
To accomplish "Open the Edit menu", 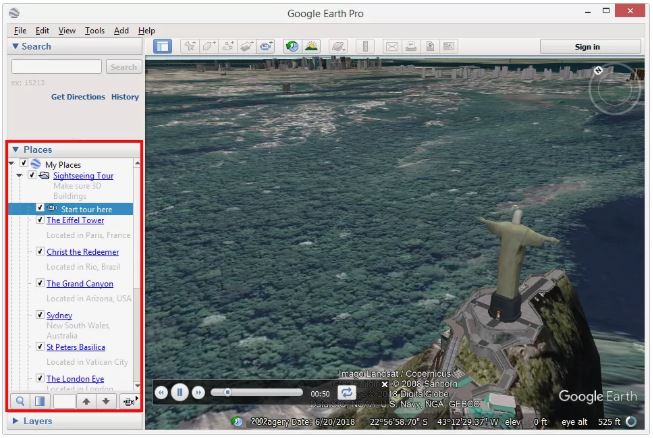I will click(42, 30).
